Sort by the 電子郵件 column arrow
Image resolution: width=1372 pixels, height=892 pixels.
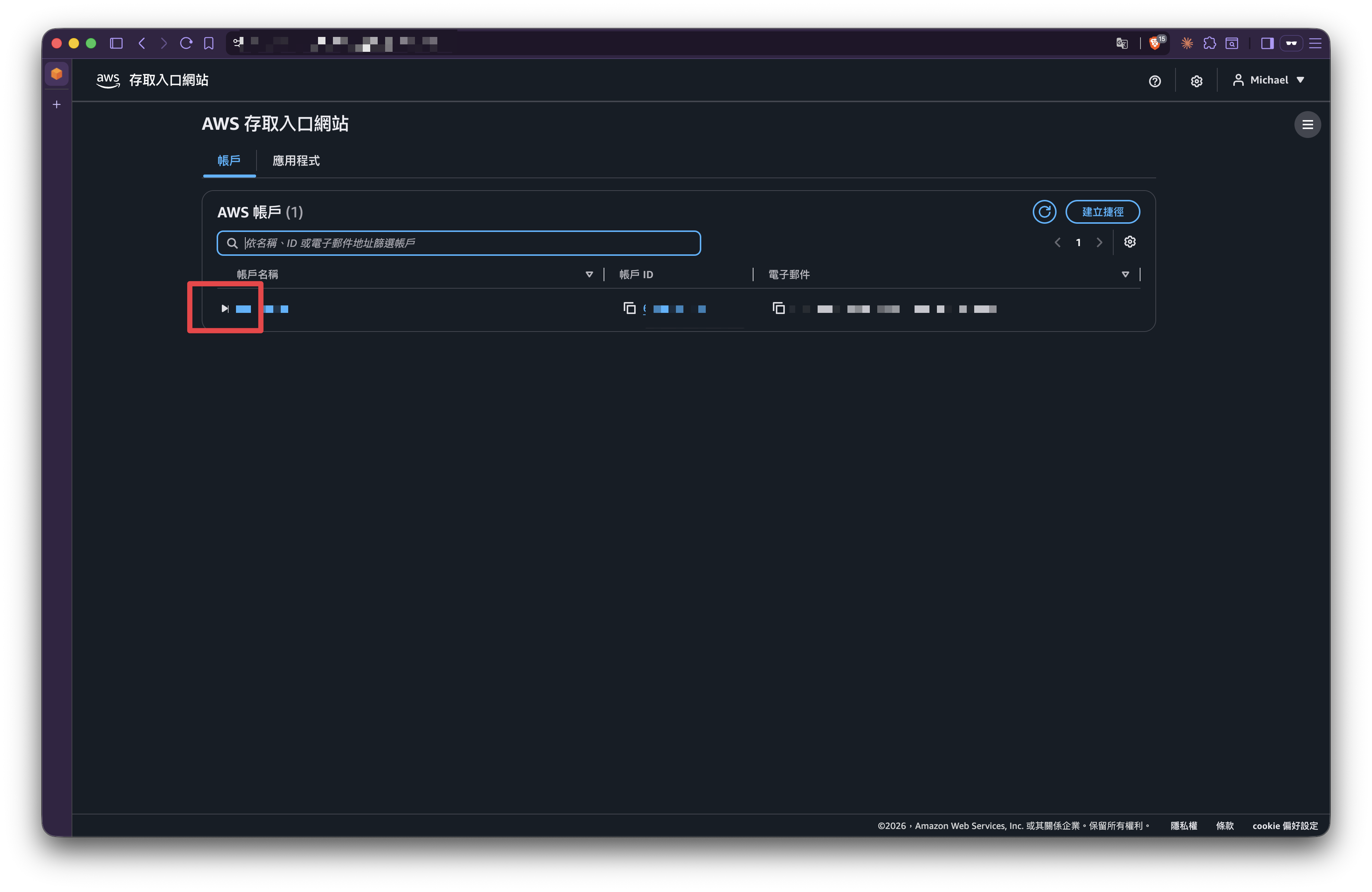[1125, 274]
